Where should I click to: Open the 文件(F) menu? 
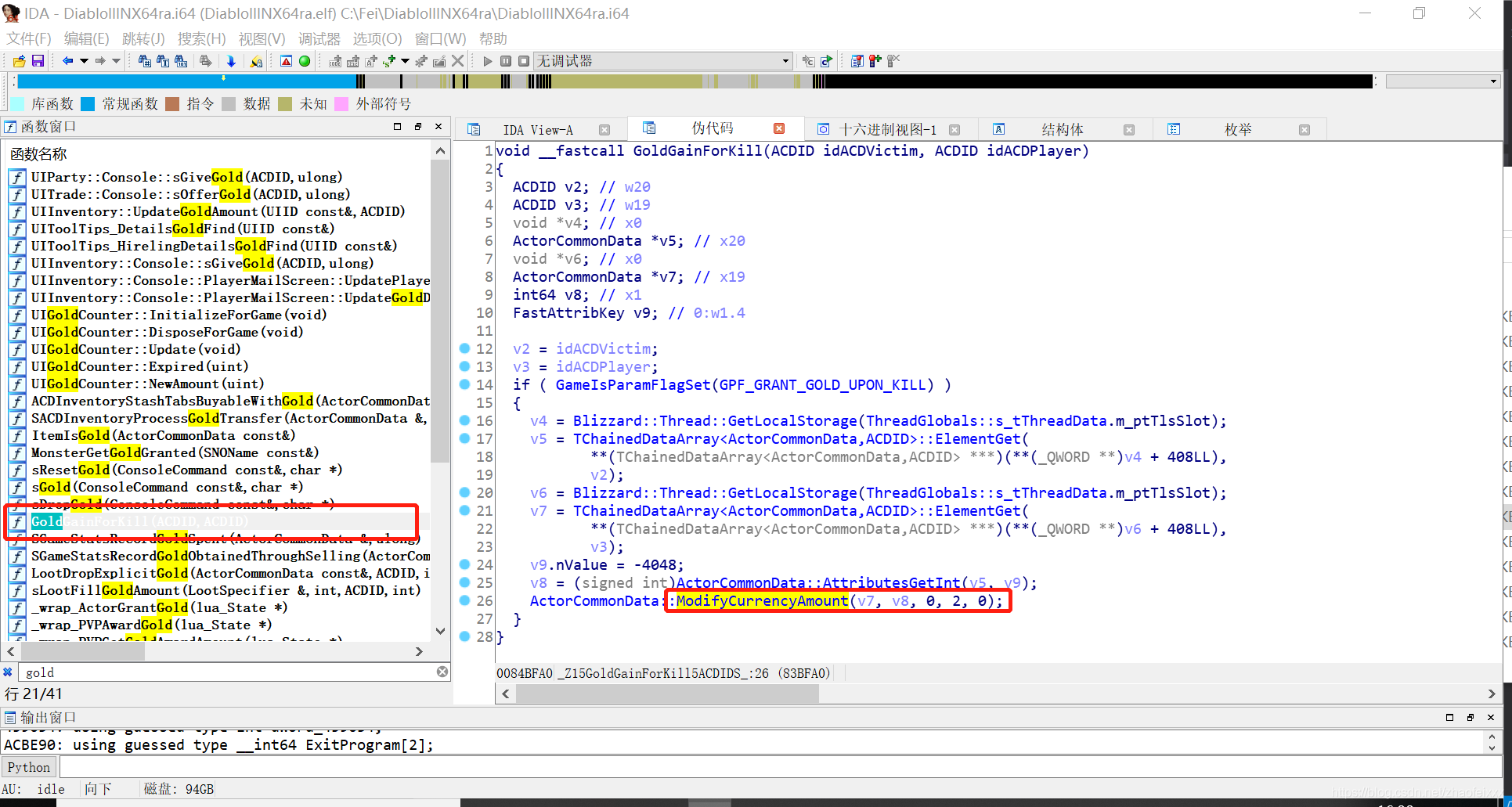click(x=28, y=38)
